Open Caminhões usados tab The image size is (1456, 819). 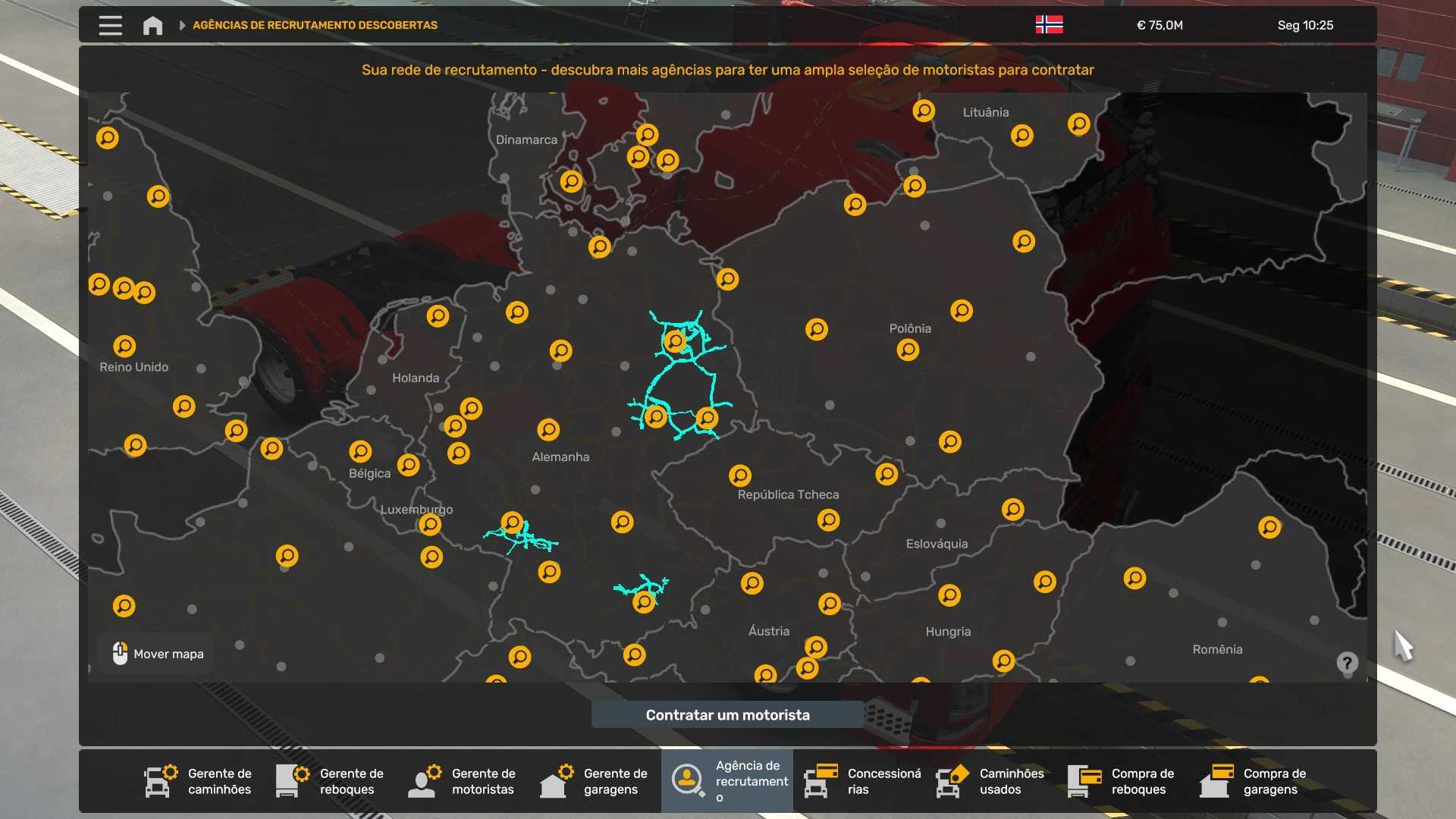pyautogui.click(x=990, y=781)
